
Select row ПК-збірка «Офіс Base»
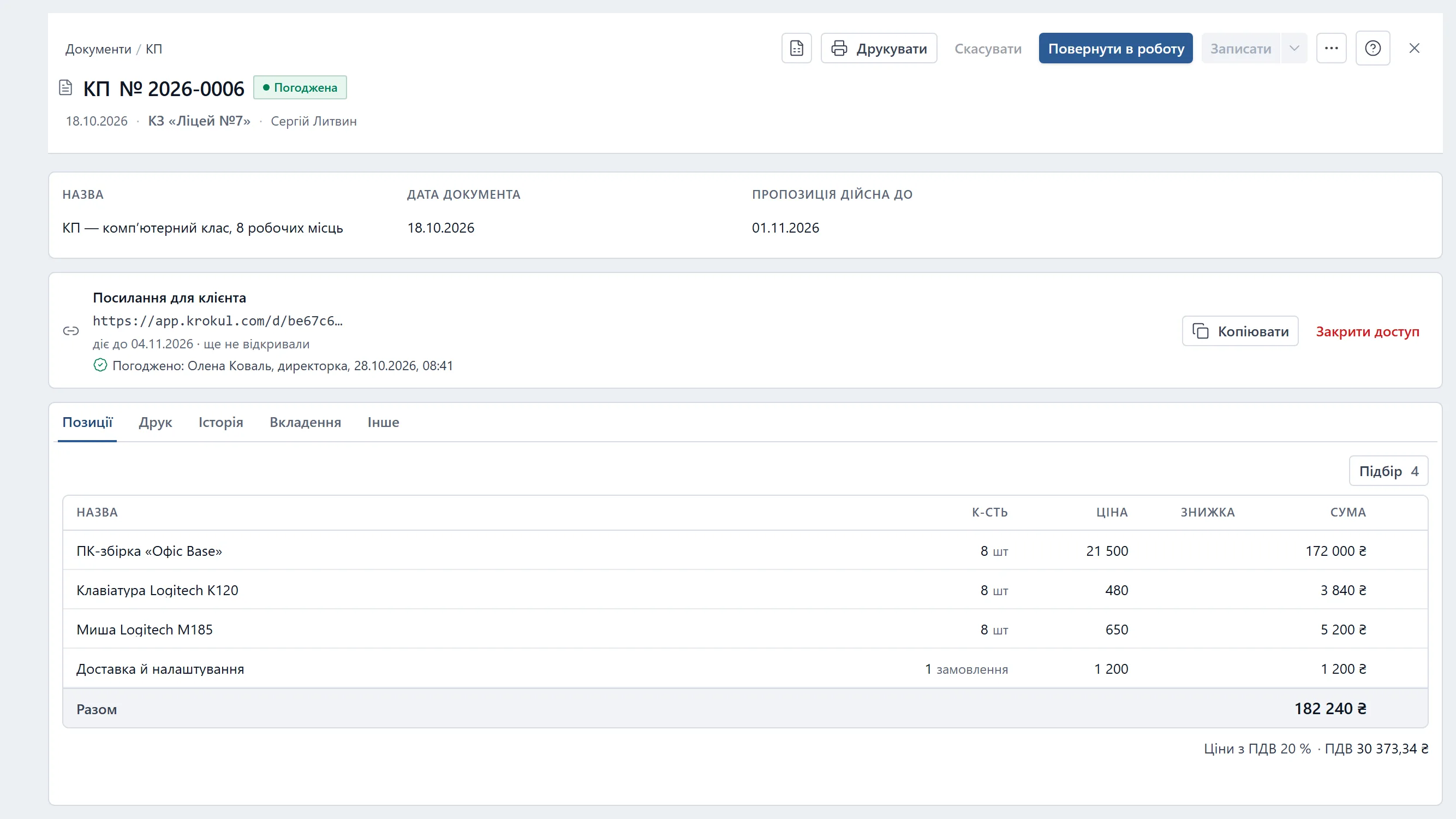(x=745, y=550)
